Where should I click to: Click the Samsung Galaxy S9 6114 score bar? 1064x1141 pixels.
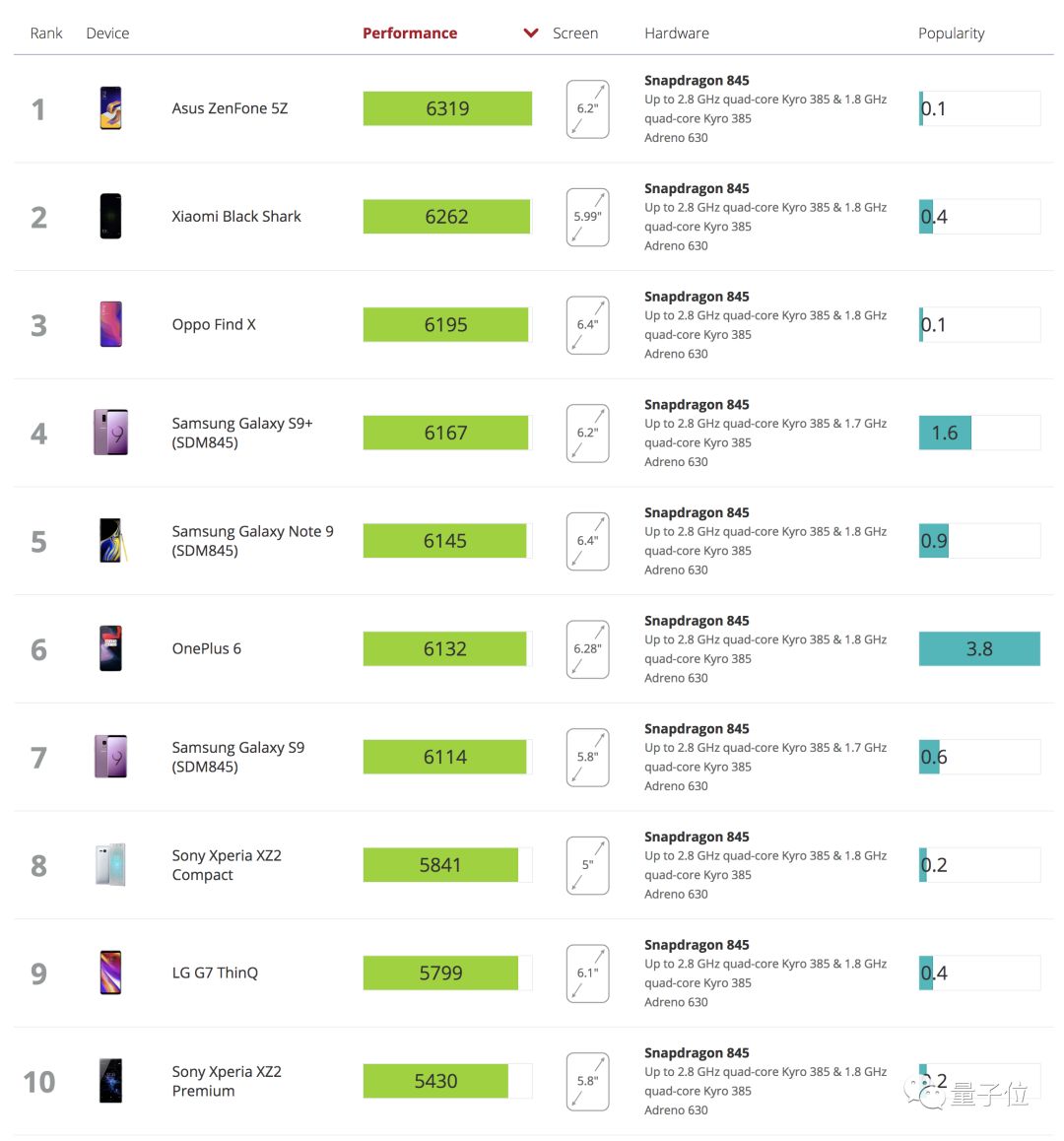(445, 758)
